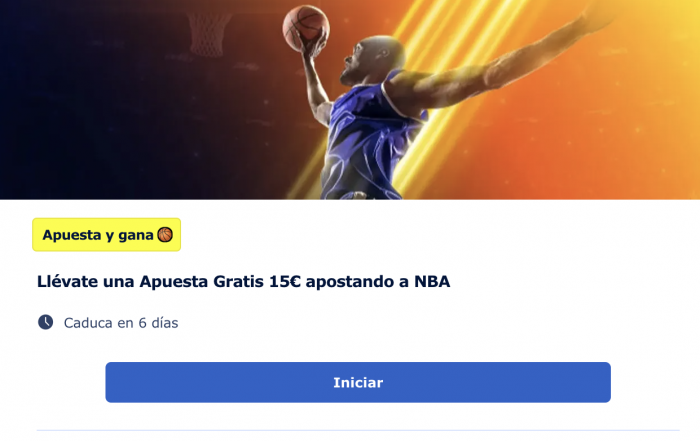This screenshot has width=700, height=441.
Task: Open the Apuesta Gratis 15€ NBA promotion title
Action: tap(243, 282)
